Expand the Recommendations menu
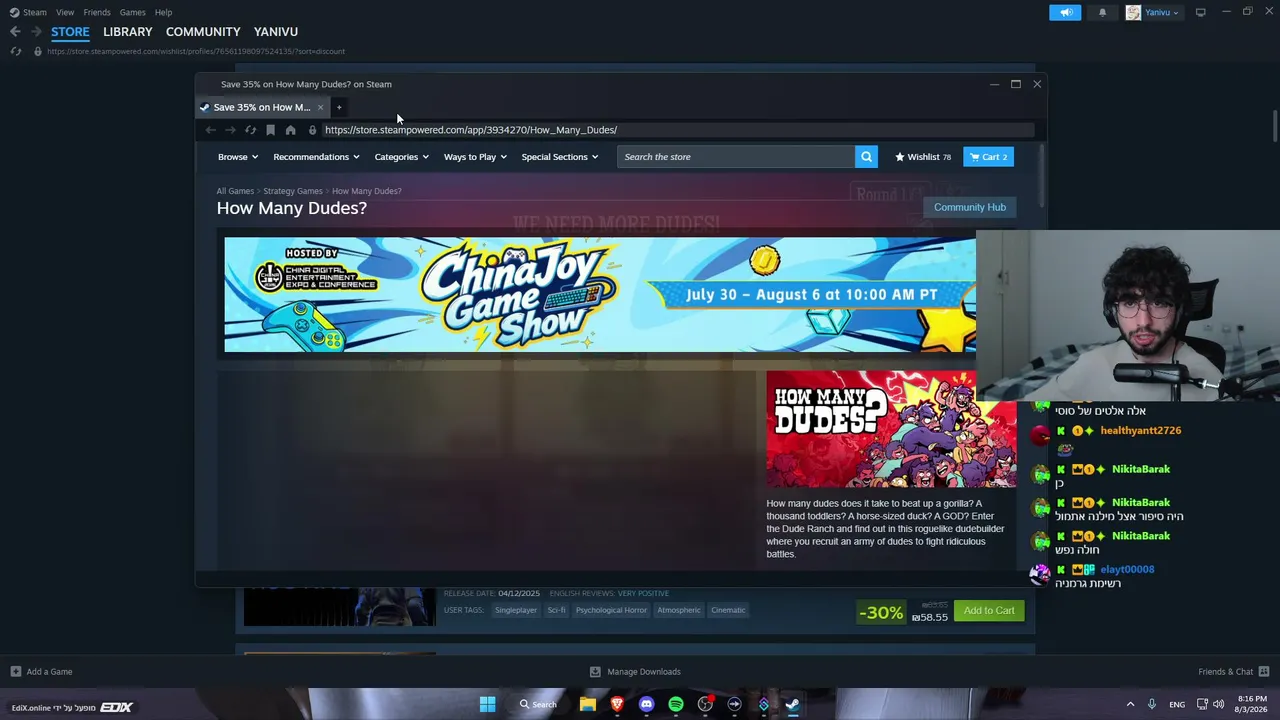1280x720 pixels. coord(317,157)
